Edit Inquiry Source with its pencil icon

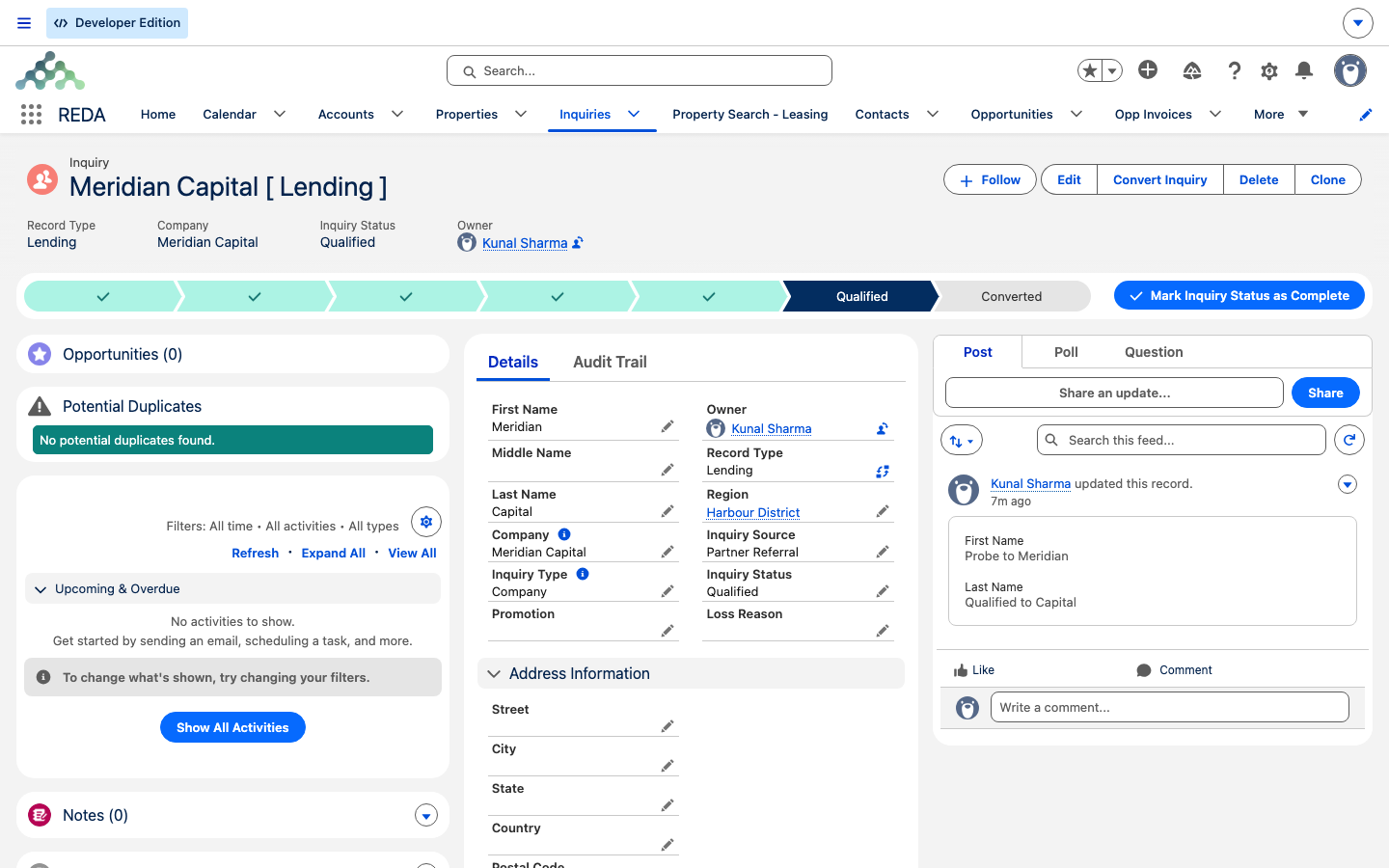pos(882,552)
